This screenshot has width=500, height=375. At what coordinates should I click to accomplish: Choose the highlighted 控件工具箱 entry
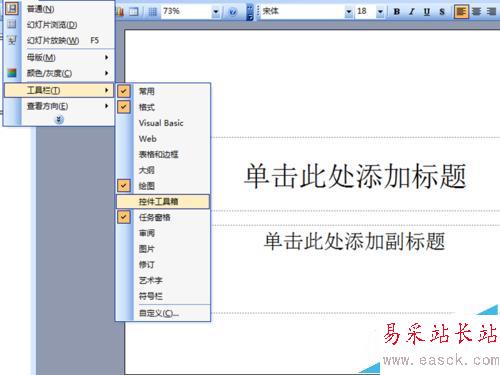point(163,201)
